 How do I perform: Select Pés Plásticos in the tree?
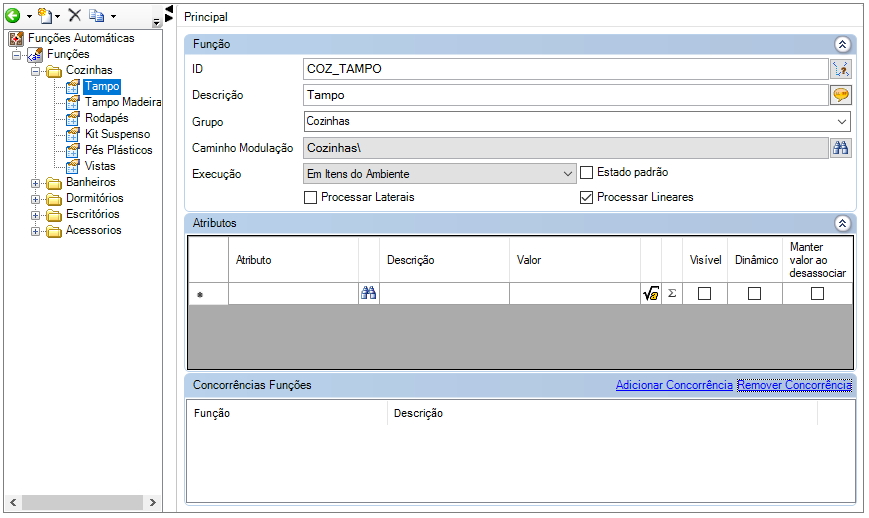(x=119, y=150)
